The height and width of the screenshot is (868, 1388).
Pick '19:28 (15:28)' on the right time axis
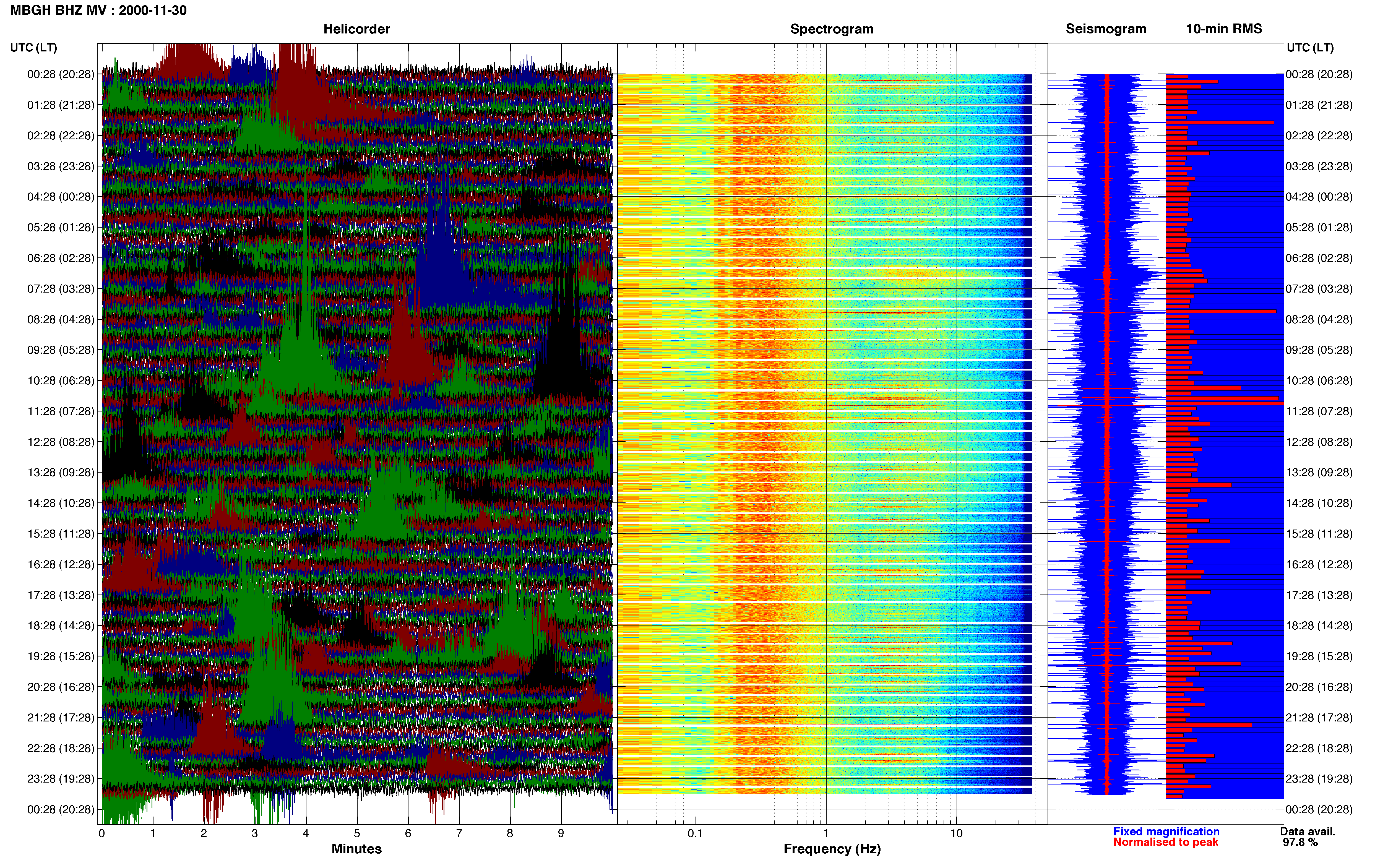(x=1319, y=656)
